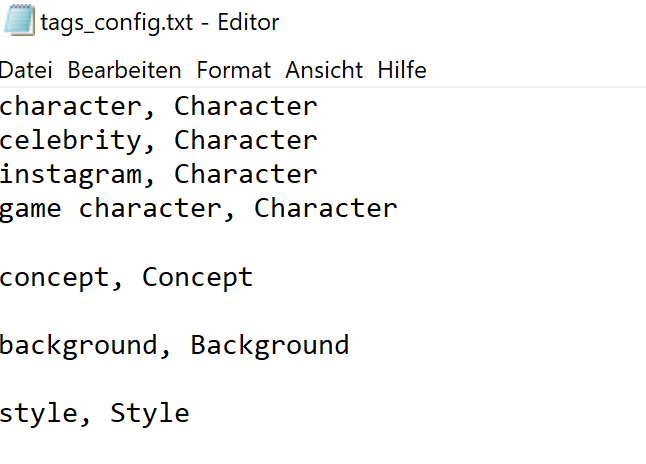Click the word "game" in the text

[x=31, y=208]
